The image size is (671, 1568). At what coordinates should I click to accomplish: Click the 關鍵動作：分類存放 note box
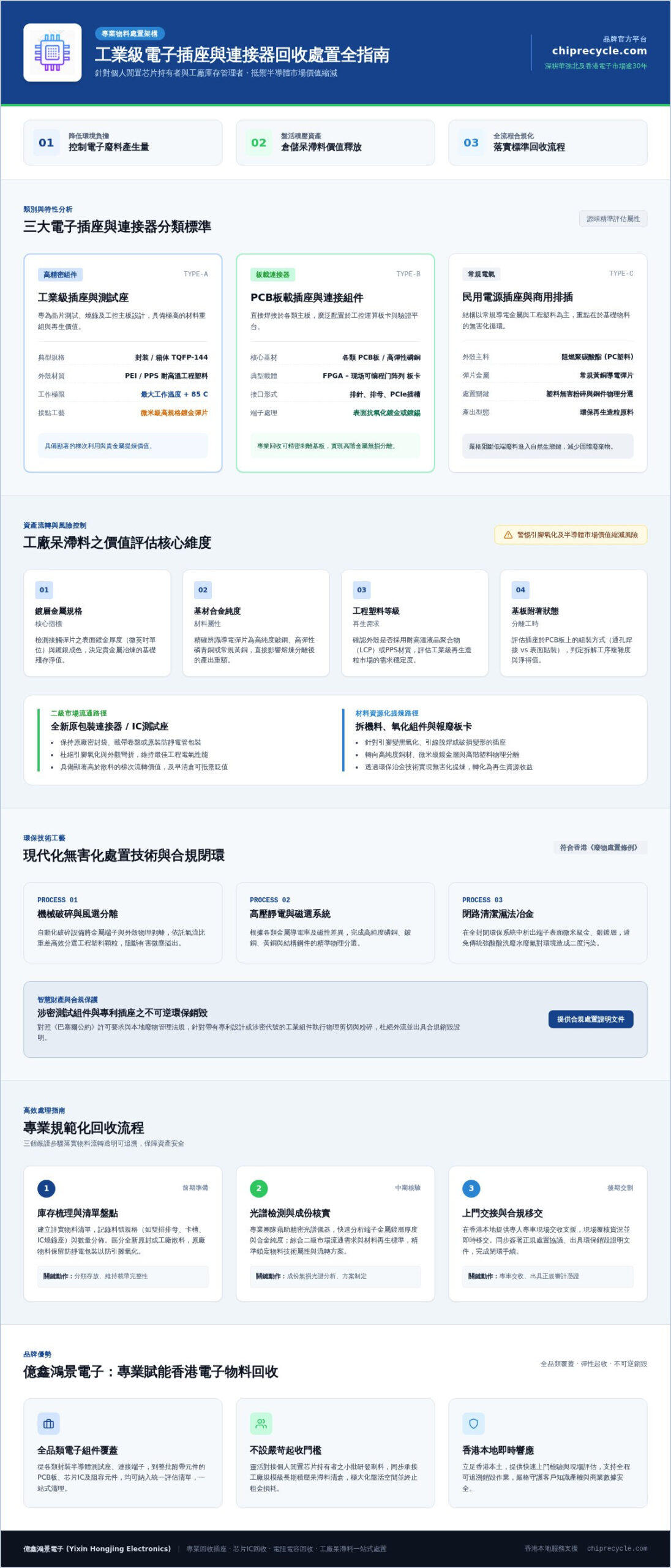pyautogui.click(x=123, y=1276)
